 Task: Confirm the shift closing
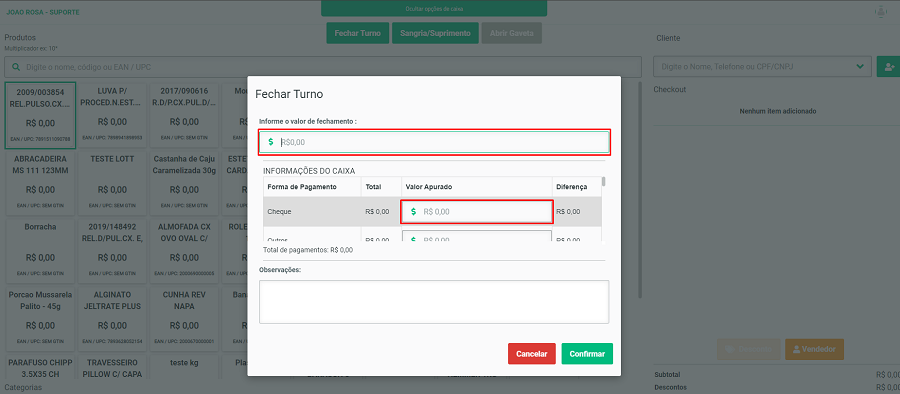[587, 354]
